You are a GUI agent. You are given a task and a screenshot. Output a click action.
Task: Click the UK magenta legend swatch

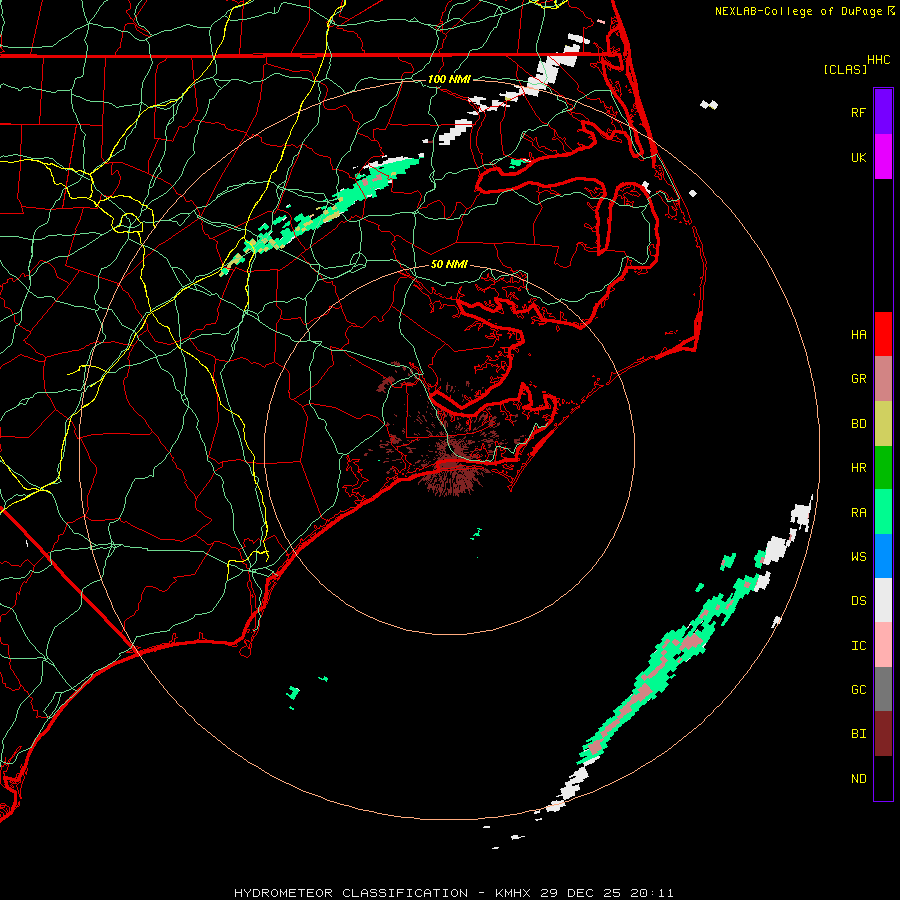(x=883, y=156)
